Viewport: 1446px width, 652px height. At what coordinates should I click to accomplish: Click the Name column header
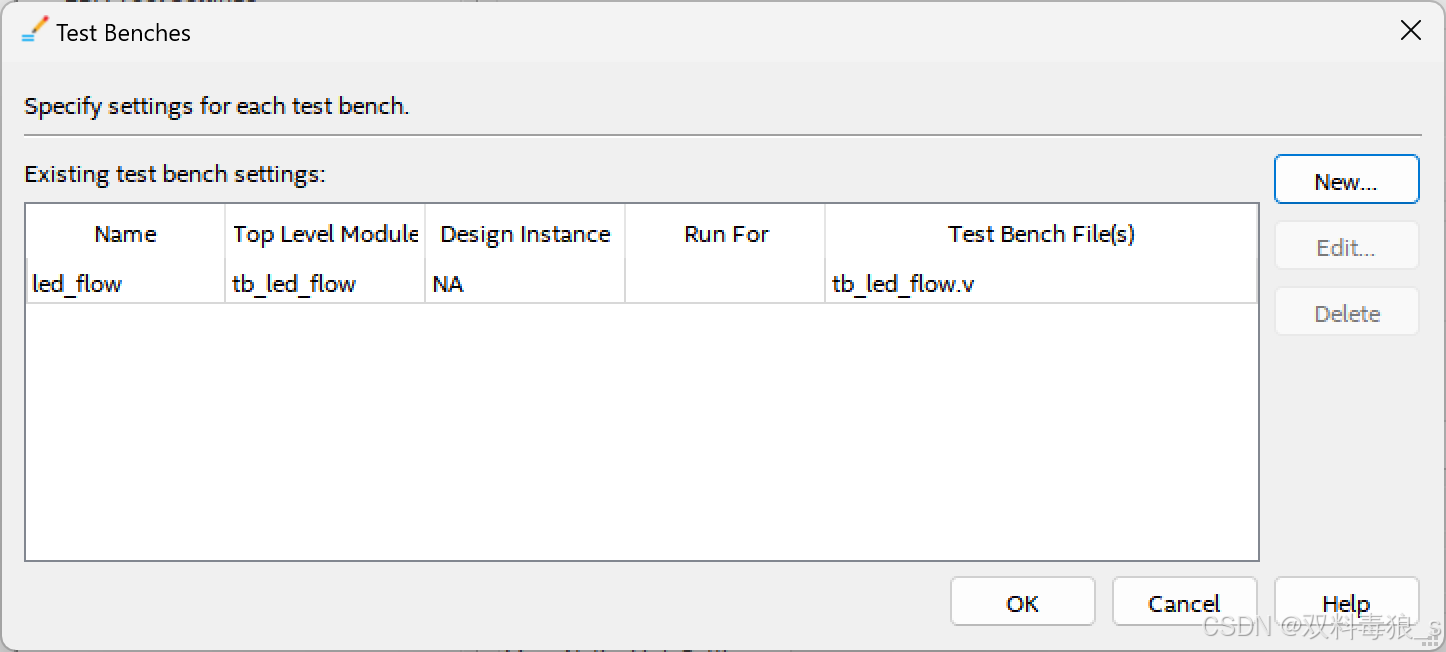(x=125, y=234)
